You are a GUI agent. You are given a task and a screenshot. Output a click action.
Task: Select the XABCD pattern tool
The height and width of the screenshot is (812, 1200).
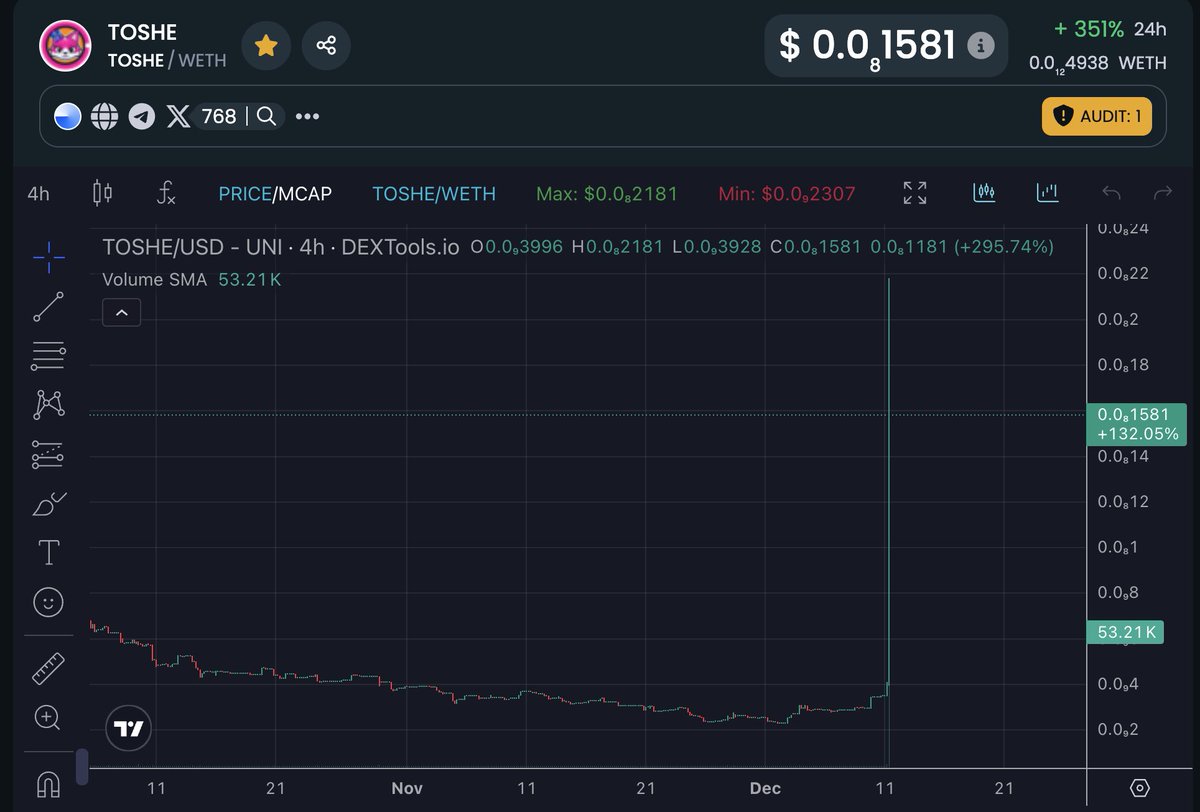pyautogui.click(x=48, y=405)
